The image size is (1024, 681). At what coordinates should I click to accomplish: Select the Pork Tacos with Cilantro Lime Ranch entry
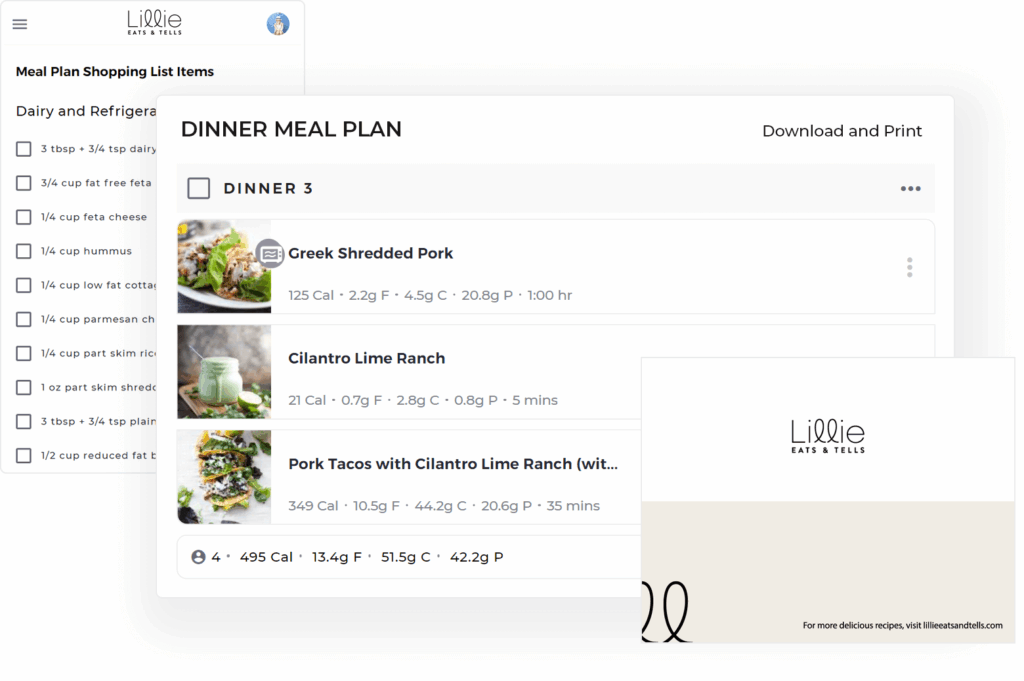coord(452,464)
